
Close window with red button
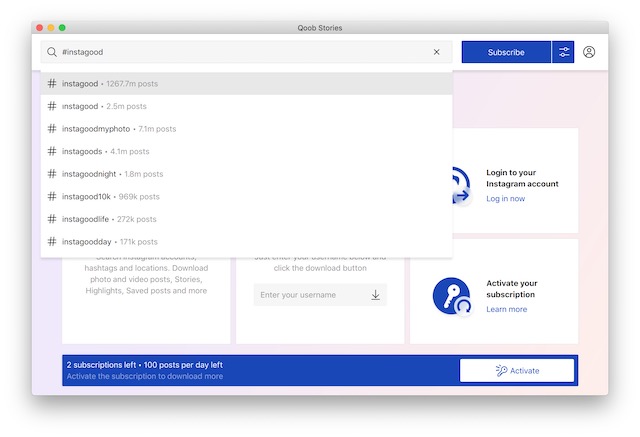pyautogui.click(x=40, y=28)
